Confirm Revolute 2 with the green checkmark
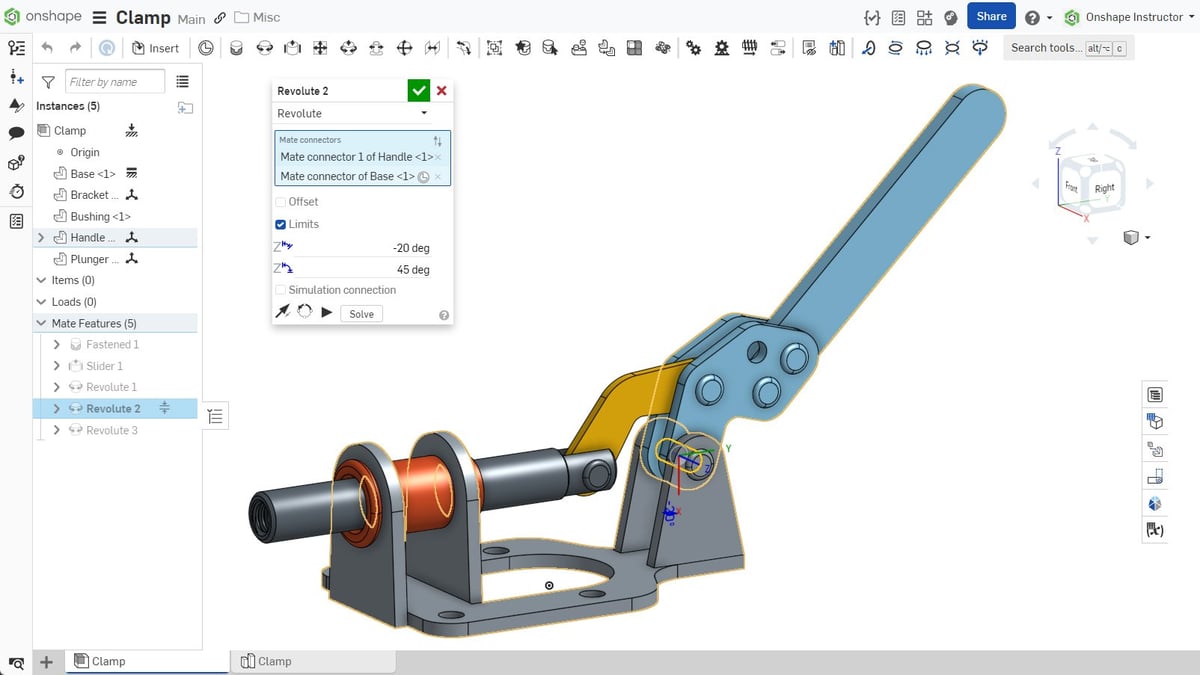 tap(419, 91)
